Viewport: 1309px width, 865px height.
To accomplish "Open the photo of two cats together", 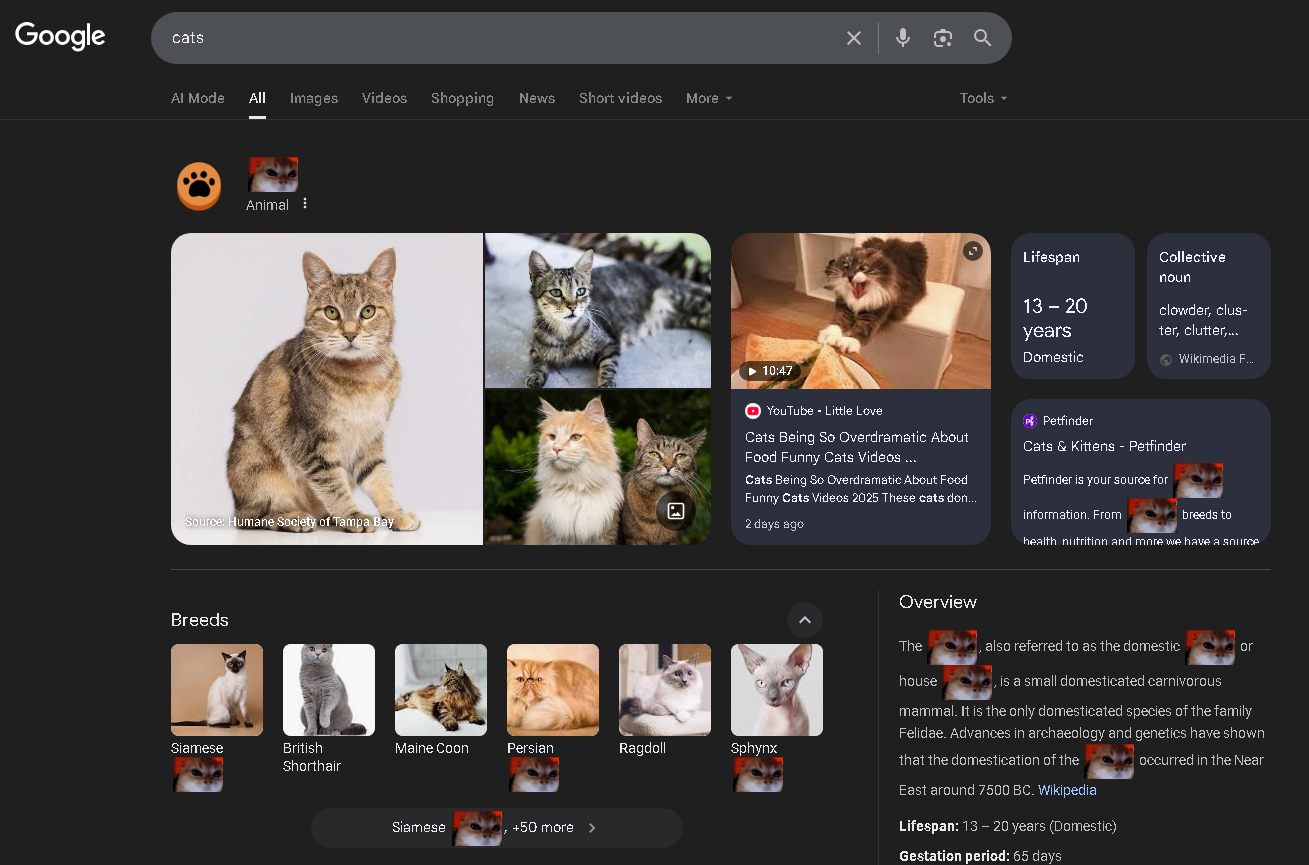I will tap(598, 468).
